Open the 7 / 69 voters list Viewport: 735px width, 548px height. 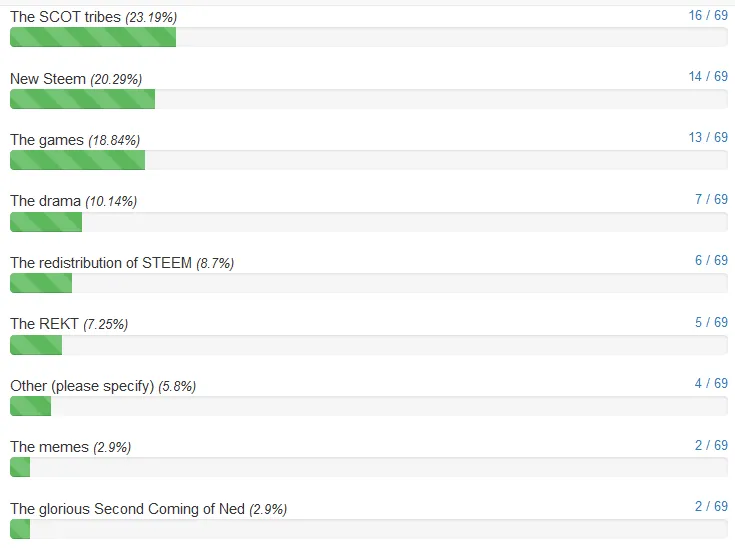coord(711,199)
